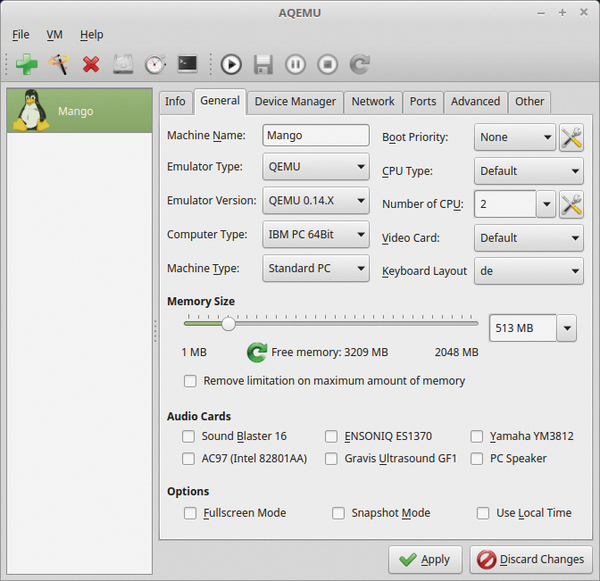Click the floppy save VM state icon
600x581 pixels.
263,64
